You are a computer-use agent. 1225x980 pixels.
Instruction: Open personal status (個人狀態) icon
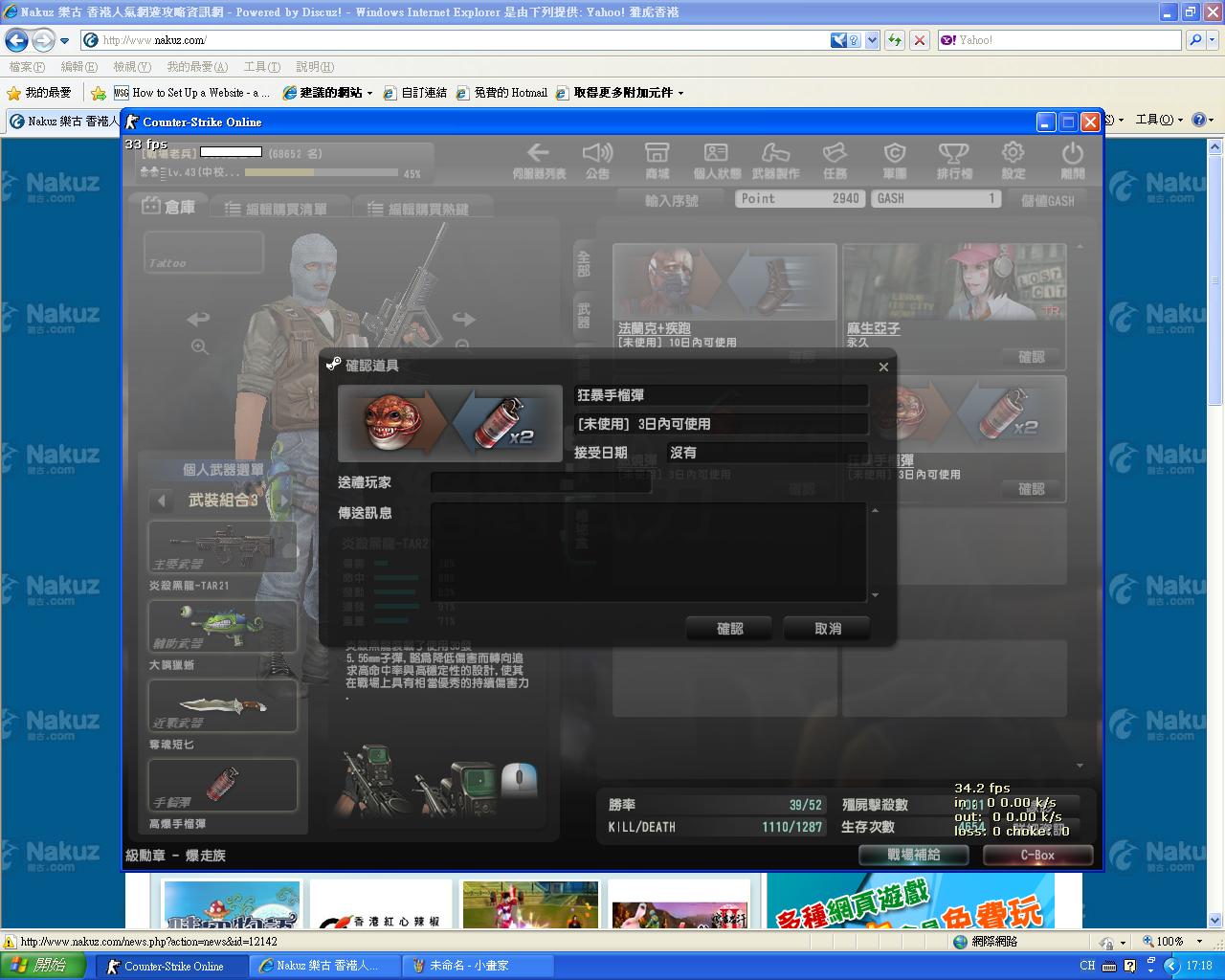pos(717,161)
